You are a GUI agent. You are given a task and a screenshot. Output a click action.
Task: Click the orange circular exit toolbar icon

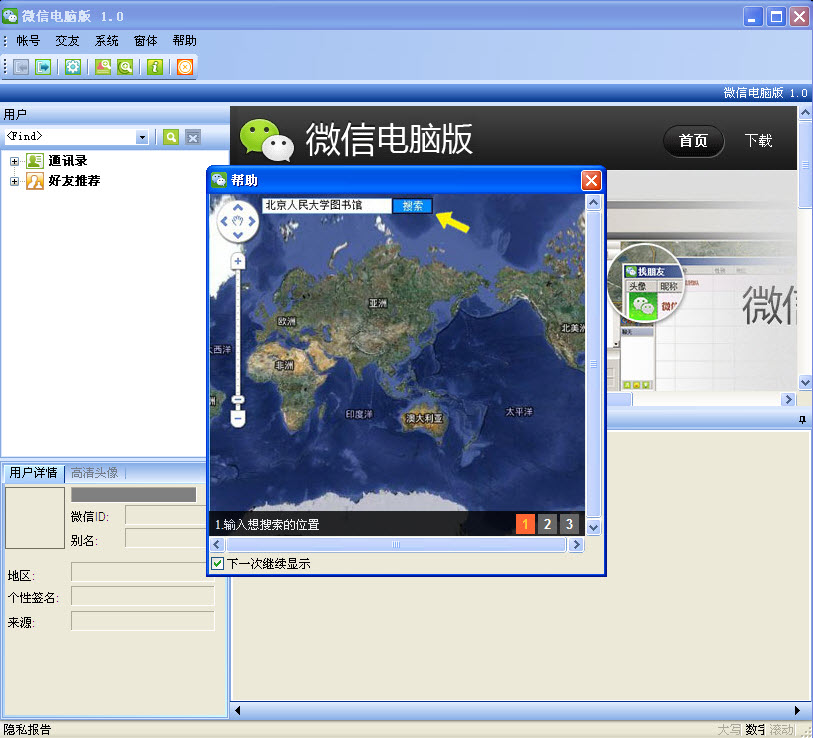(185, 67)
